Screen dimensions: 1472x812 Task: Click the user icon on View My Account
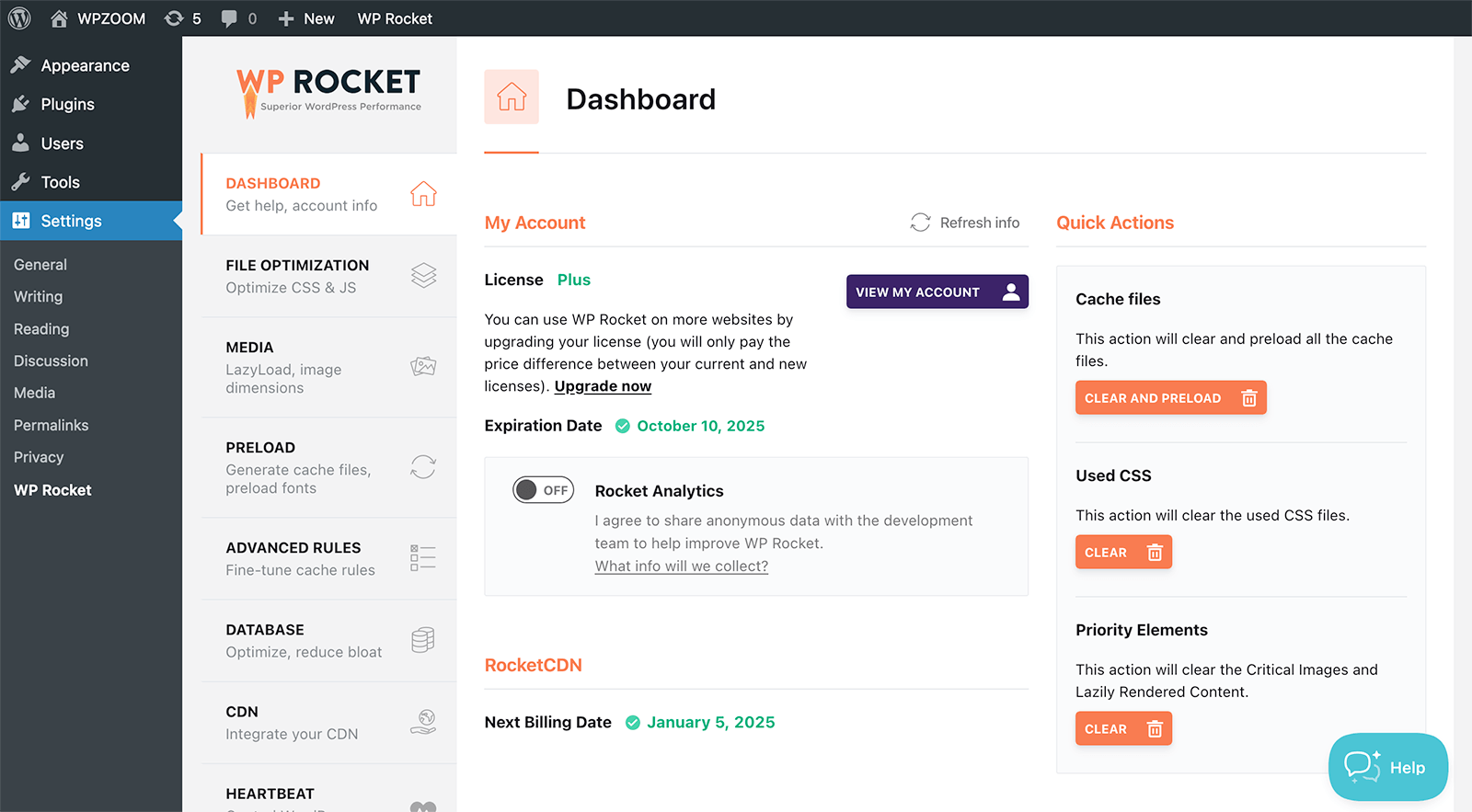(1011, 292)
